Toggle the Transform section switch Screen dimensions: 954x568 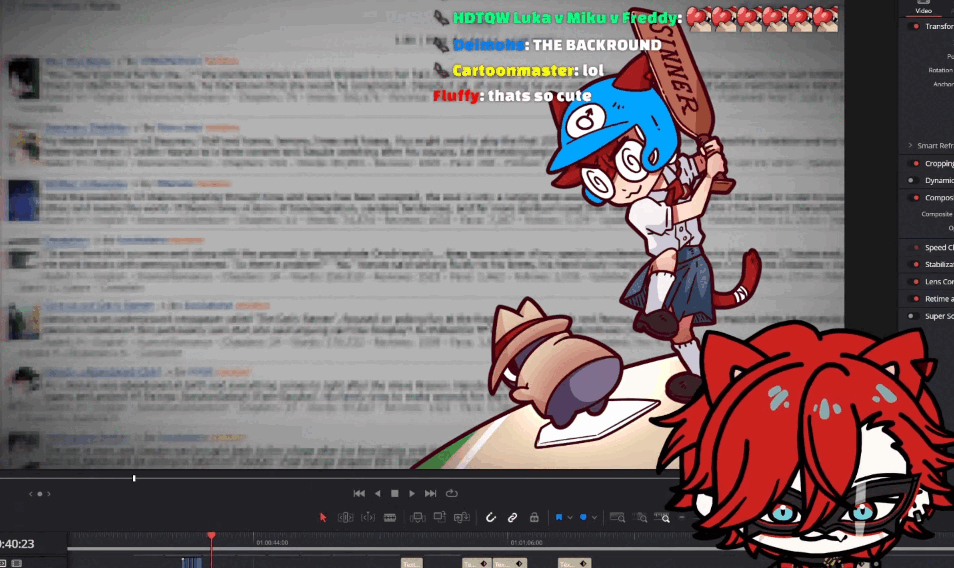(x=915, y=26)
